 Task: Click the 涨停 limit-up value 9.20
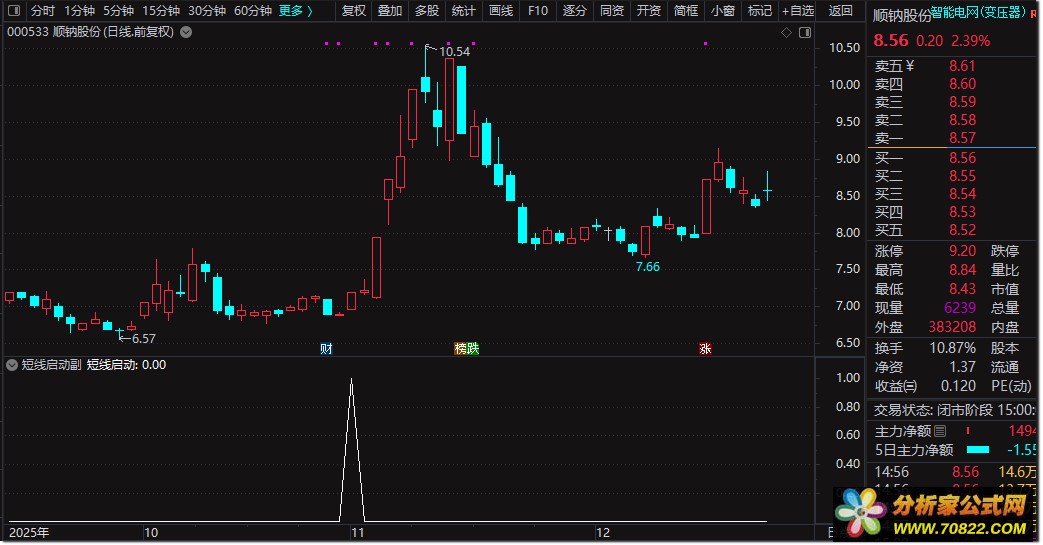pyautogui.click(x=962, y=251)
